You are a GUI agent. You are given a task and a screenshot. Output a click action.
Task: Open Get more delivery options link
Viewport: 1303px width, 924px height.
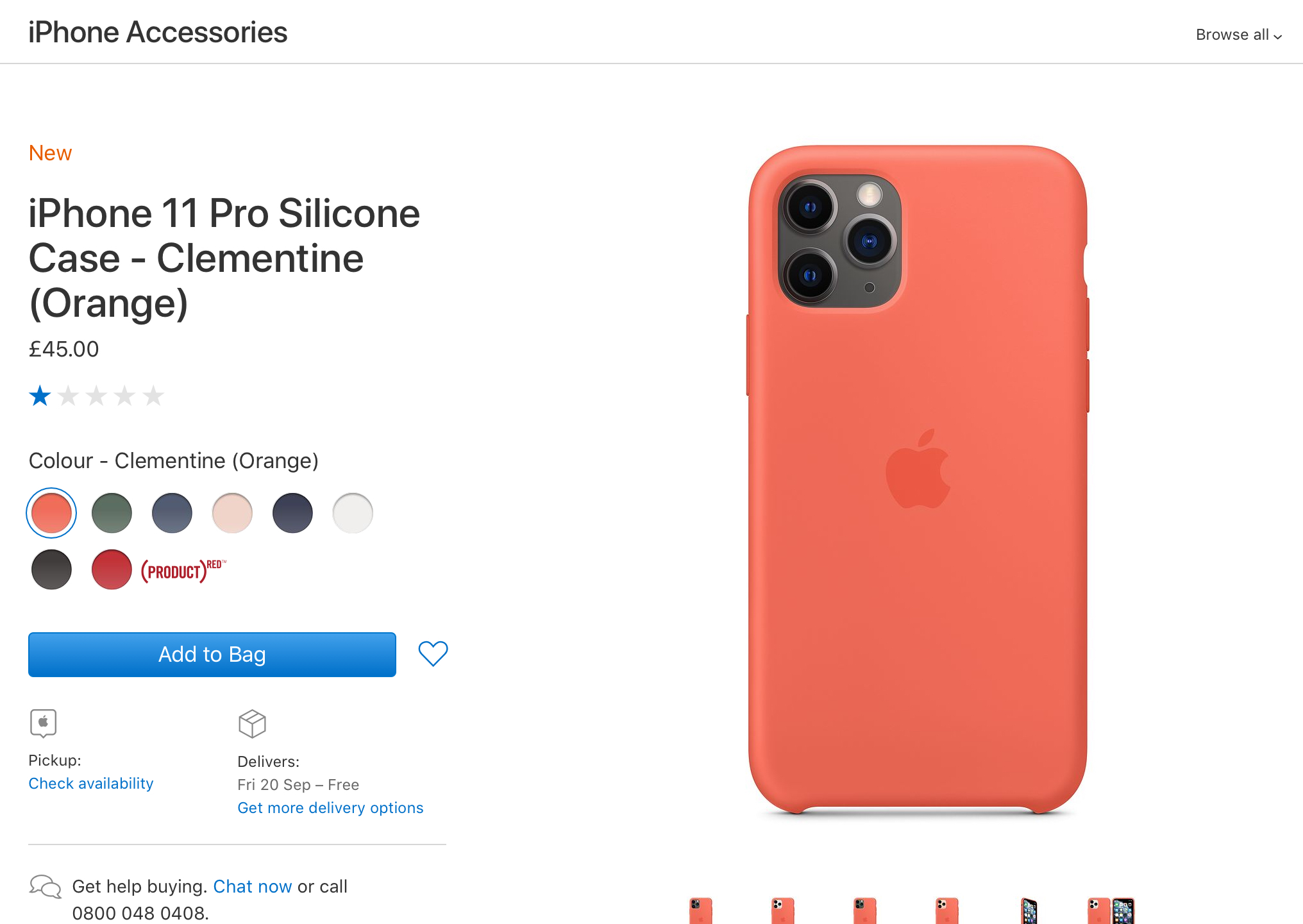pos(330,808)
